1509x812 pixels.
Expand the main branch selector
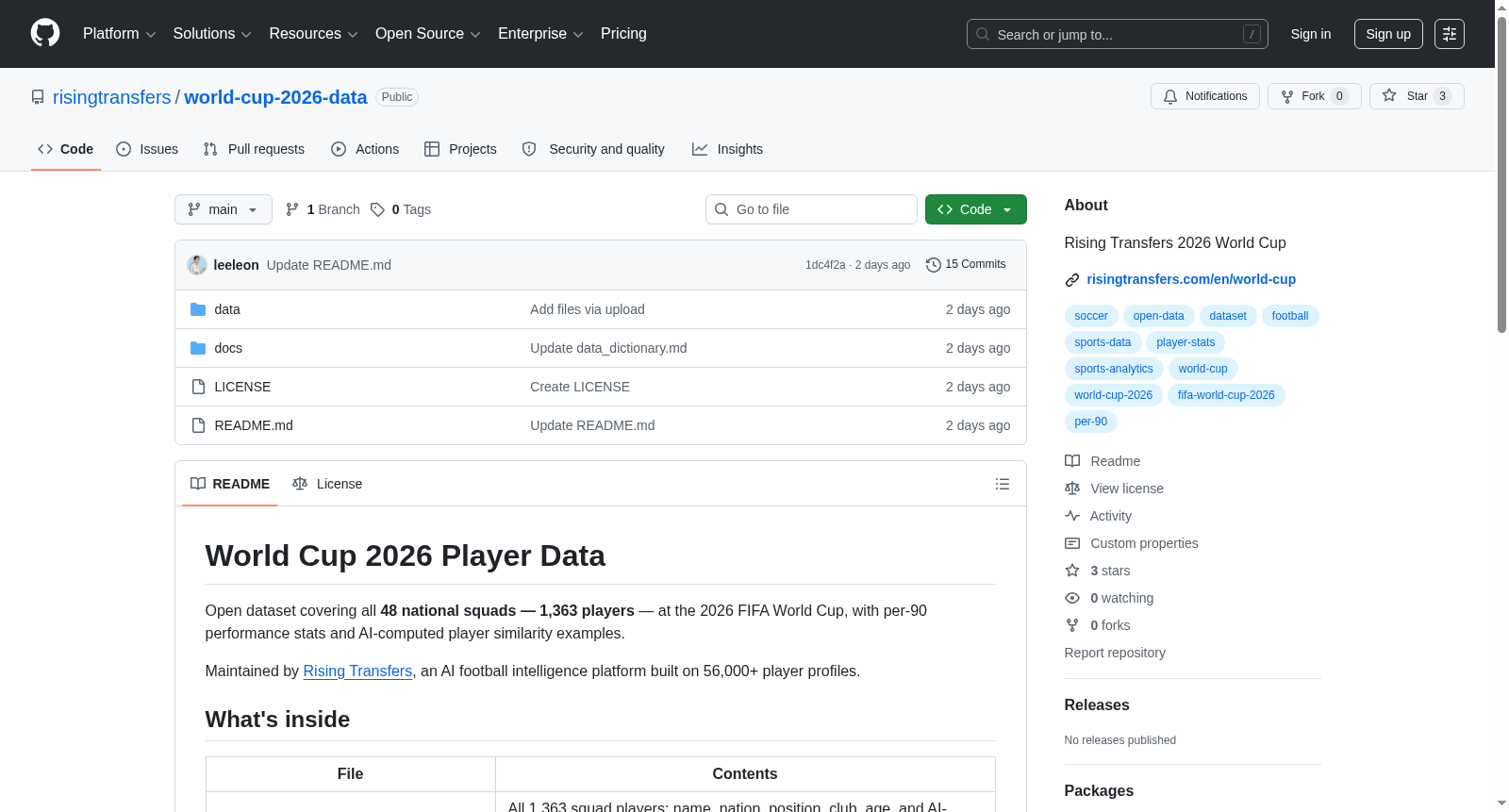tap(224, 209)
